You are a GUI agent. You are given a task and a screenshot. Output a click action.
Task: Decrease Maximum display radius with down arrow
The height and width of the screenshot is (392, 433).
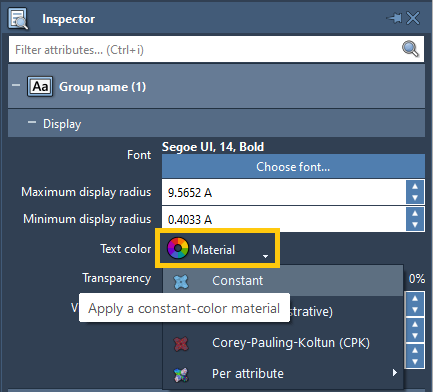[415, 198]
